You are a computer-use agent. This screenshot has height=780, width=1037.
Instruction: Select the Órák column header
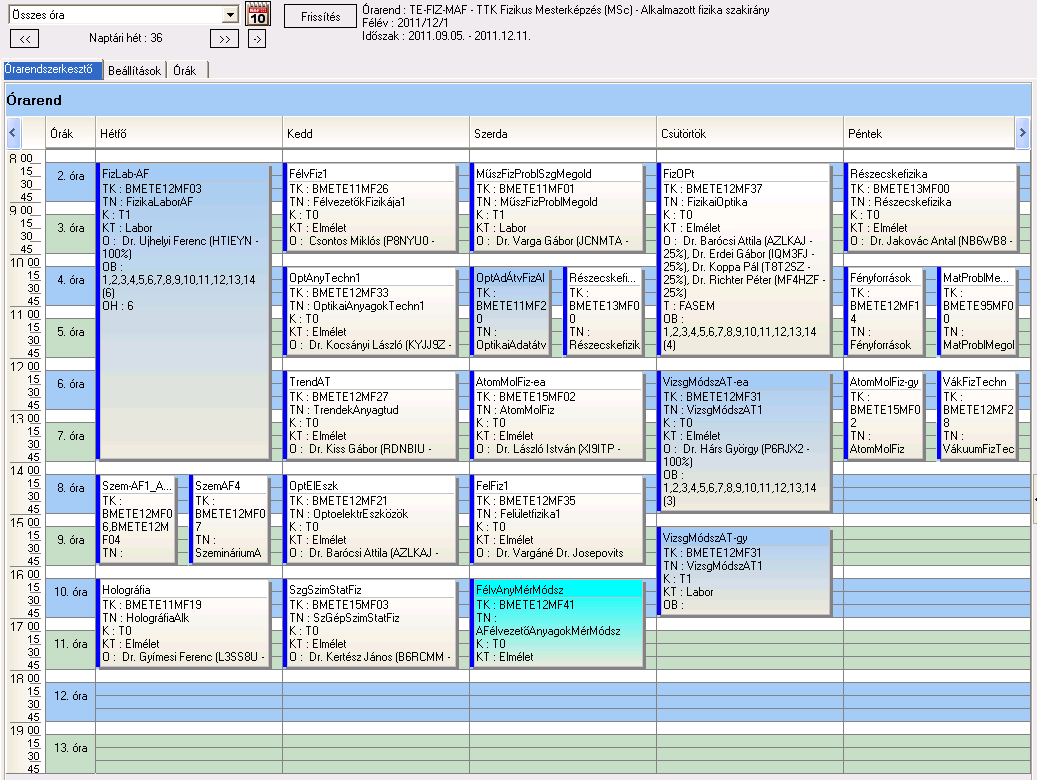(x=71, y=134)
